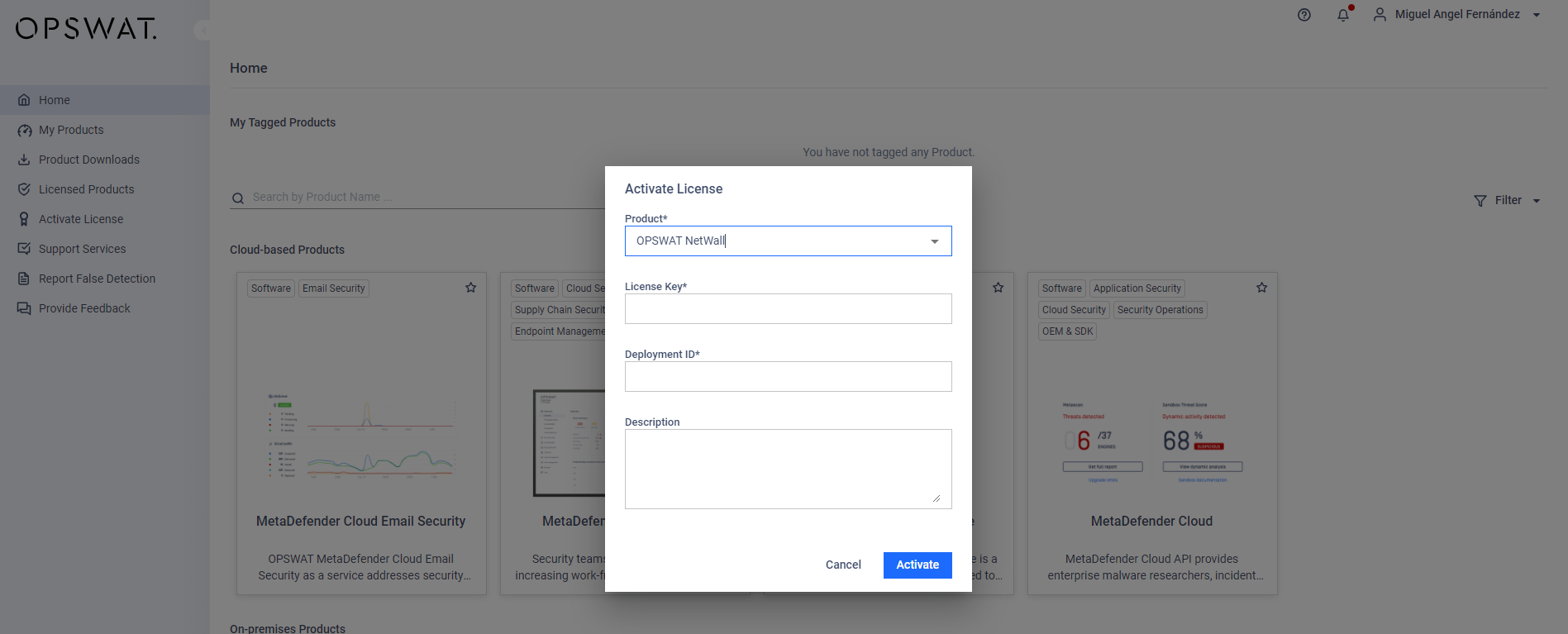
Task: Focus the Deployment ID field
Action: click(789, 377)
